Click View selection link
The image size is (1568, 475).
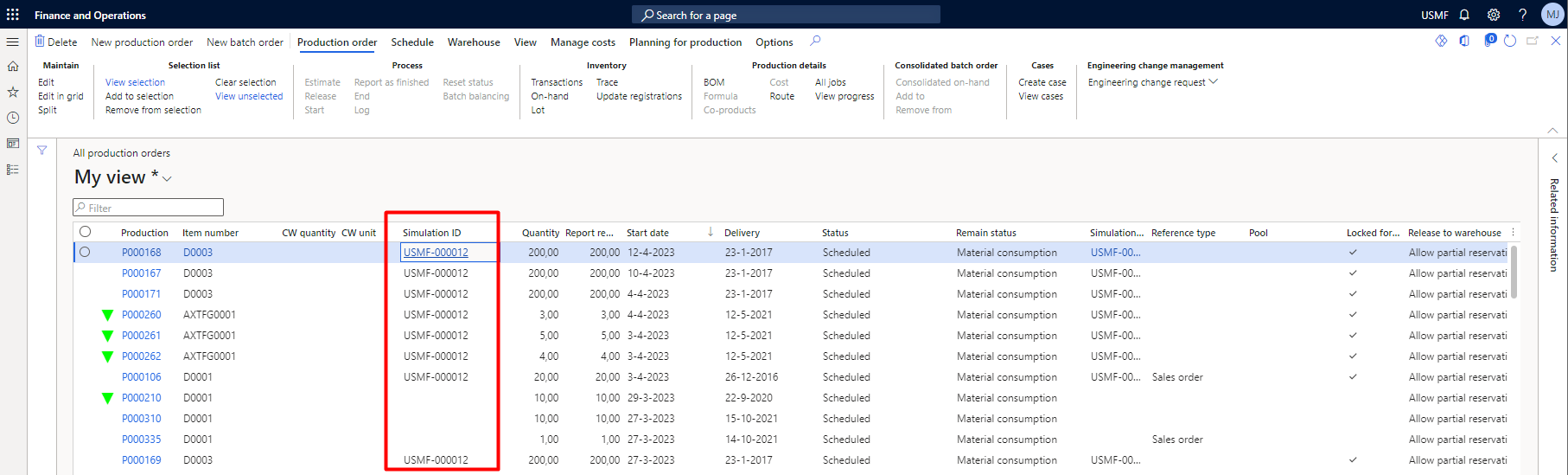[x=135, y=82]
